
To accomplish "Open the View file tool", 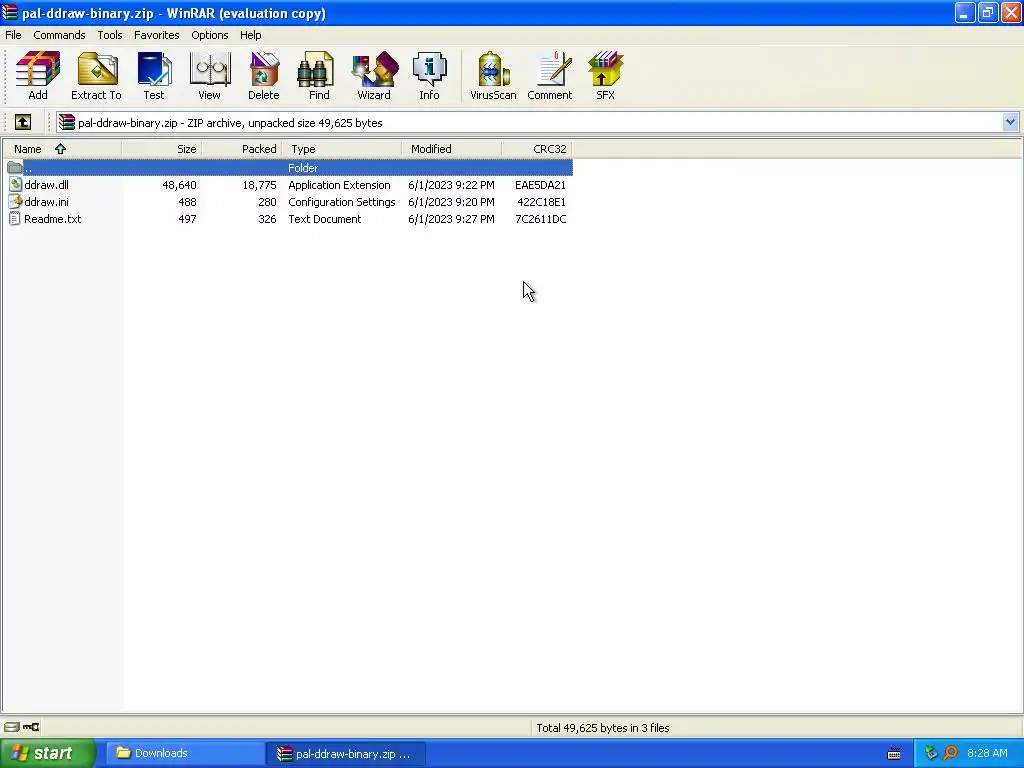I will click(x=210, y=76).
